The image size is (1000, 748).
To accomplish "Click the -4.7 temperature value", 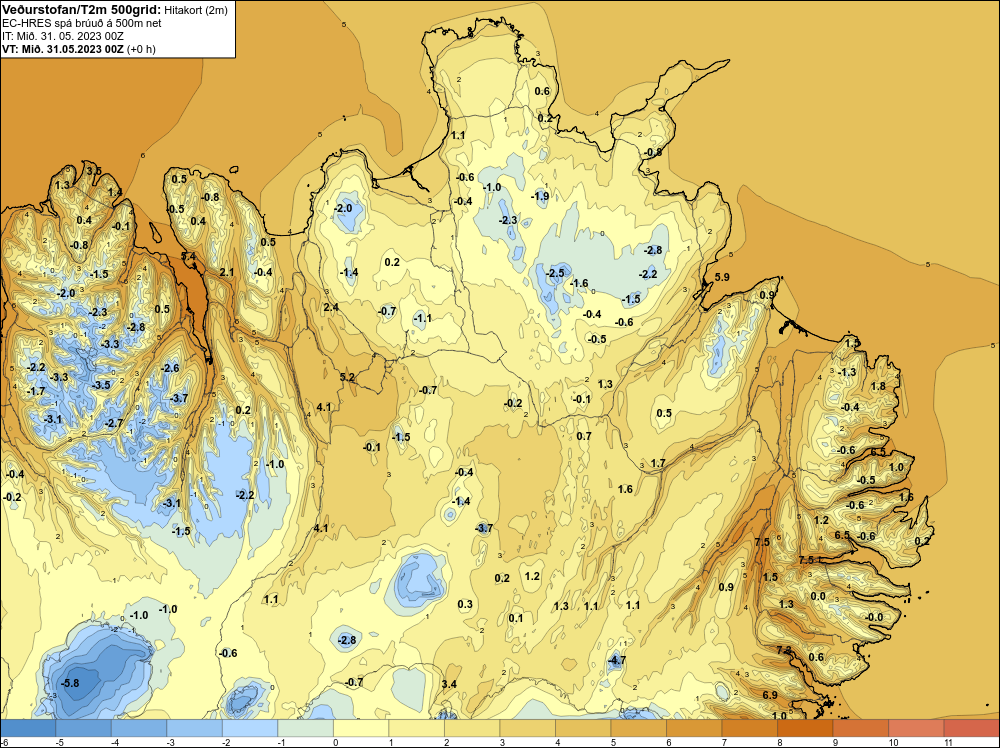I will pos(616,661).
